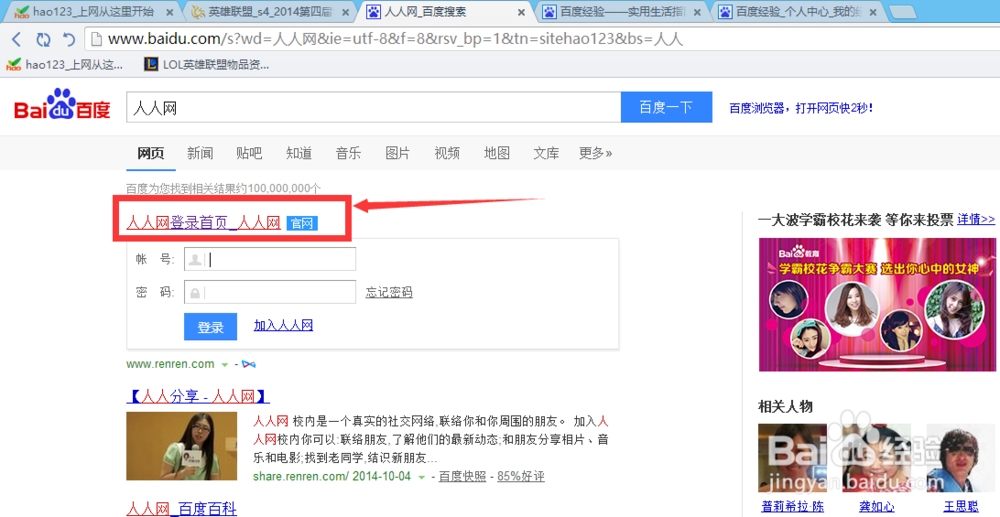Close the 百度经验_个人中心 tab
This screenshot has height=517, width=1000.
click(x=872, y=12)
